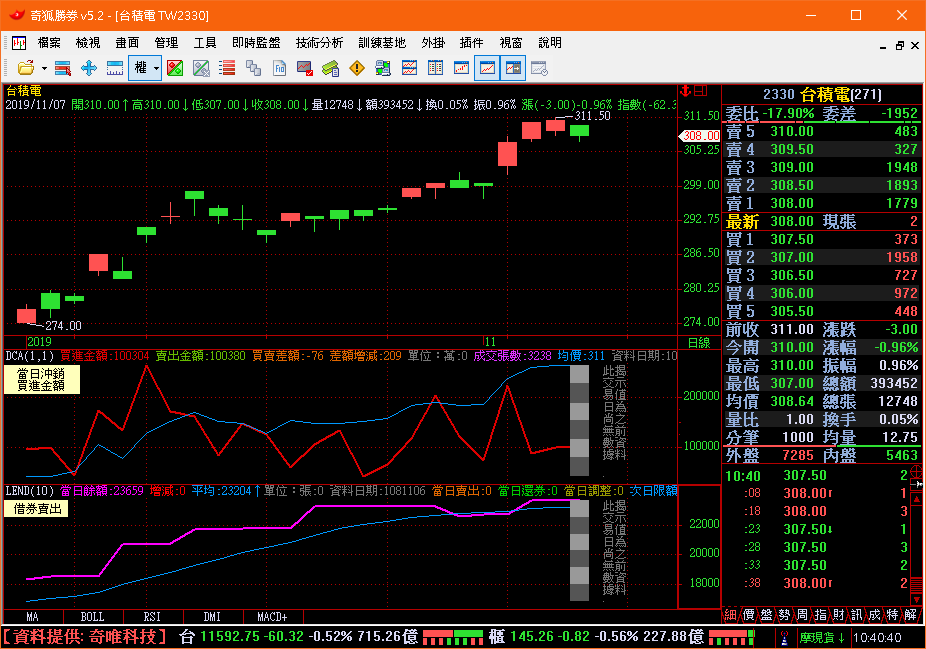This screenshot has width=926, height=649.
Task: Select the two stacked charts layout icon
Action: coord(409,68)
